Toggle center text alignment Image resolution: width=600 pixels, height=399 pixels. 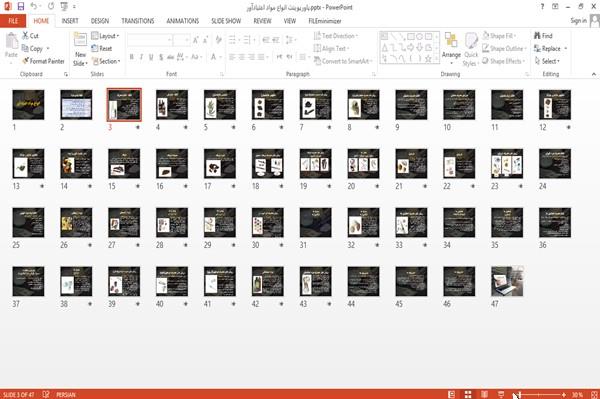[x=241, y=57]
